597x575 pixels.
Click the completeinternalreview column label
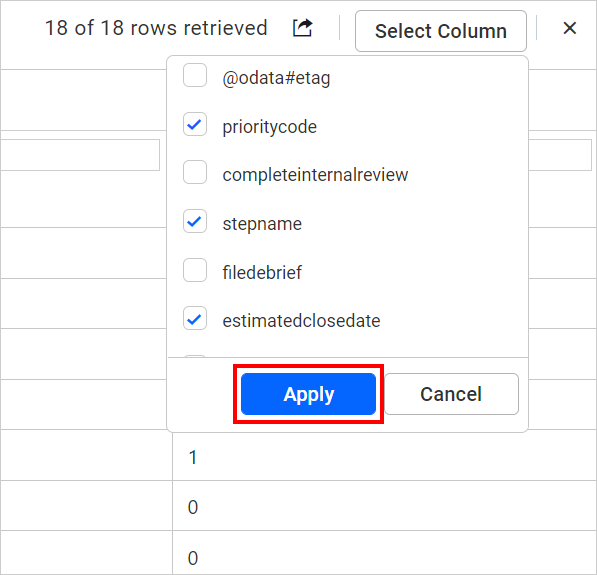(315, 175)
